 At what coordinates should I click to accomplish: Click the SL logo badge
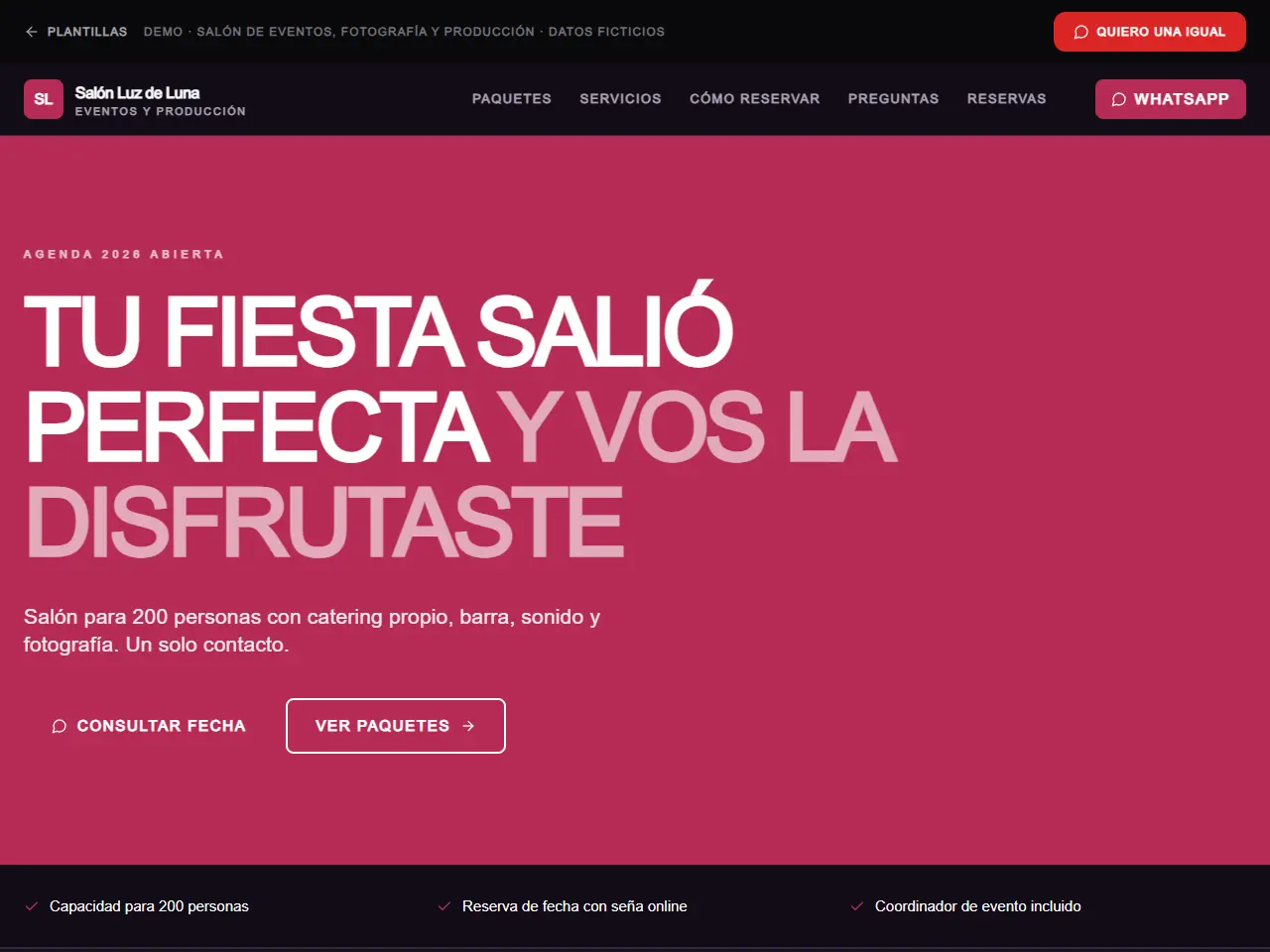[44, 99]
